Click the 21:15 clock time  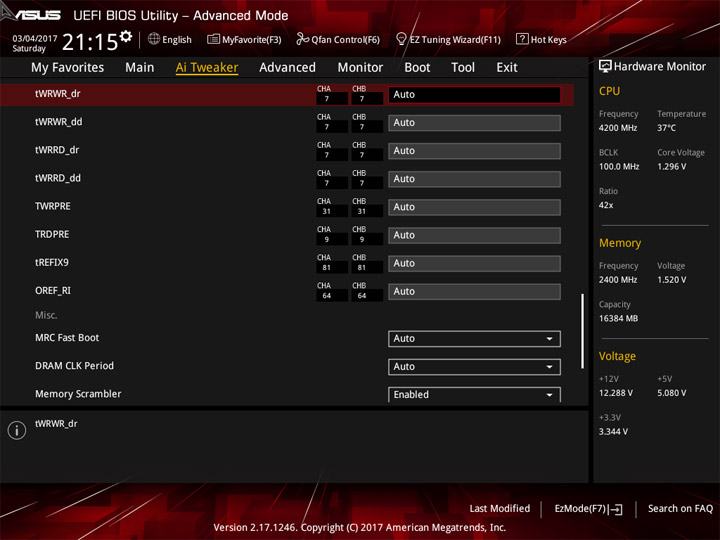[90, 42]
